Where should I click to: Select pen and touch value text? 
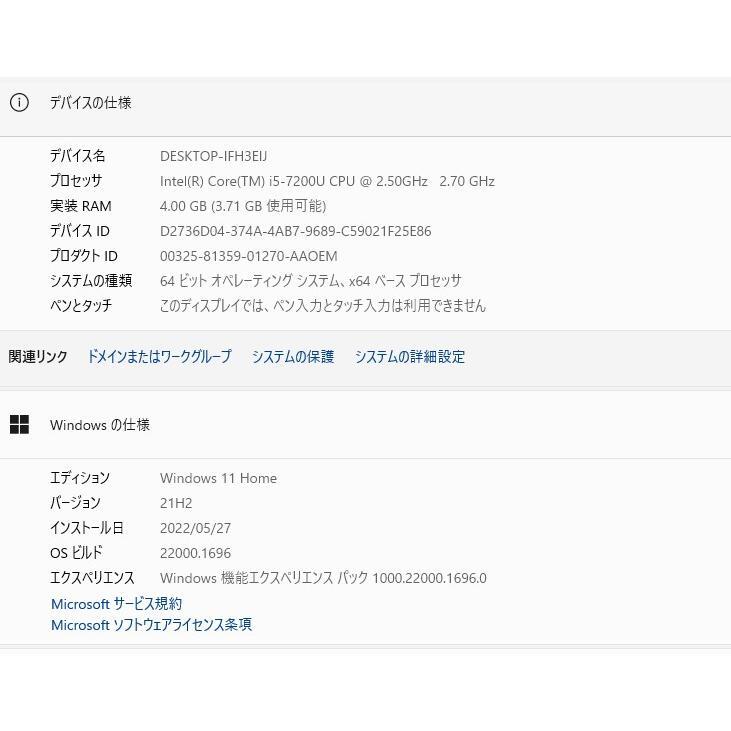(323, 306)
